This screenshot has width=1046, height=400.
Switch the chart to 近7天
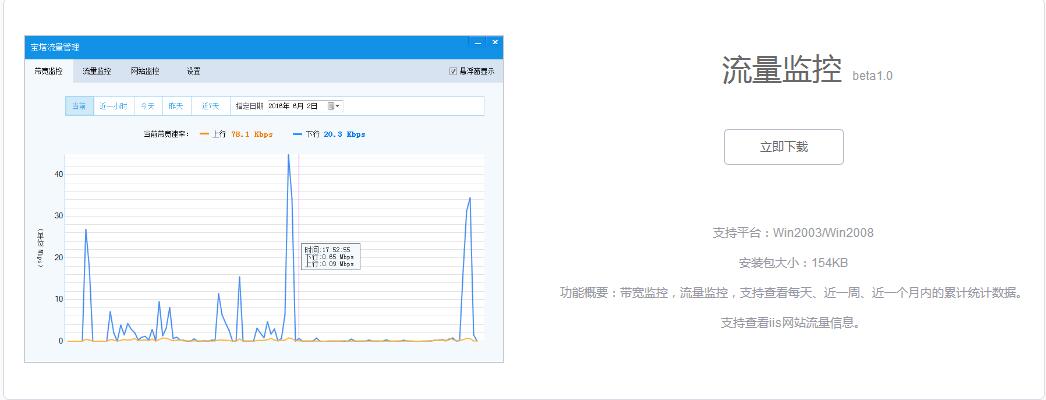(x=211, y=105)
